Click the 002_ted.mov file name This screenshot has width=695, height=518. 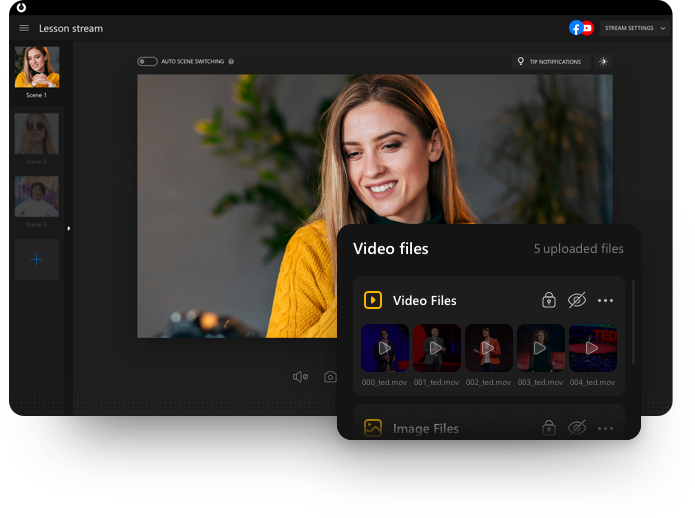pyautogui.click(x=488, y=382)
